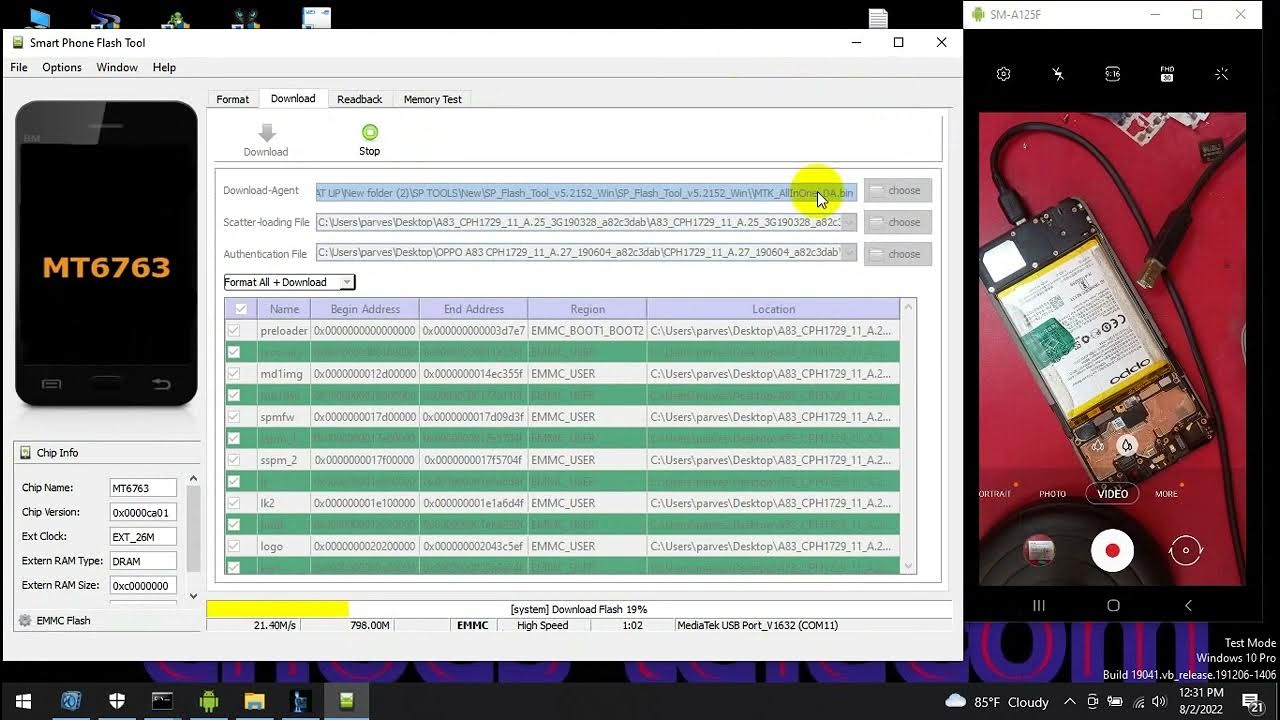This screenshot has width=1280, height=720.
Task: Click choose button for Scatter-loading File
Action: tap(897, 222)
